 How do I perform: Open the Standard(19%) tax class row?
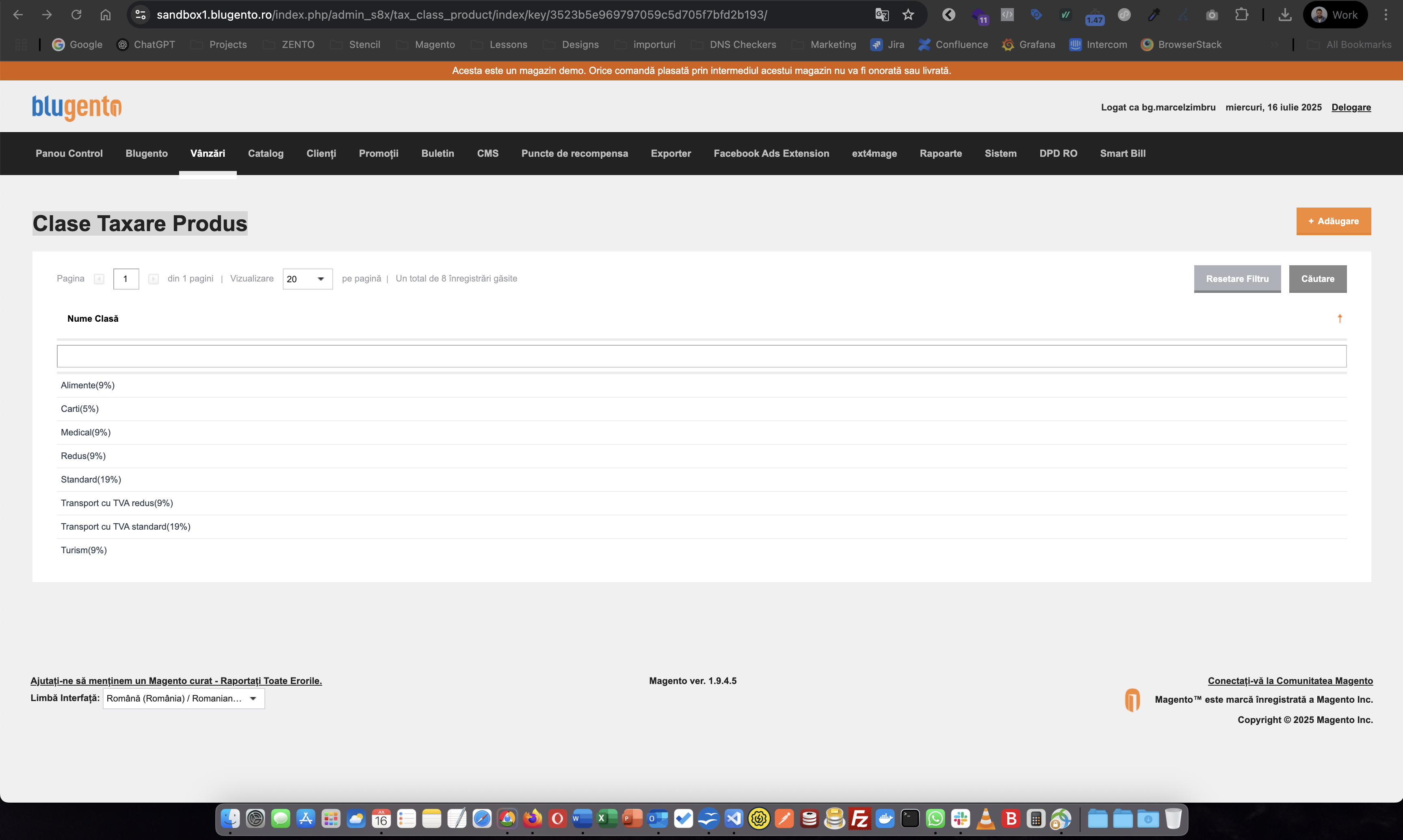[701, 479]
